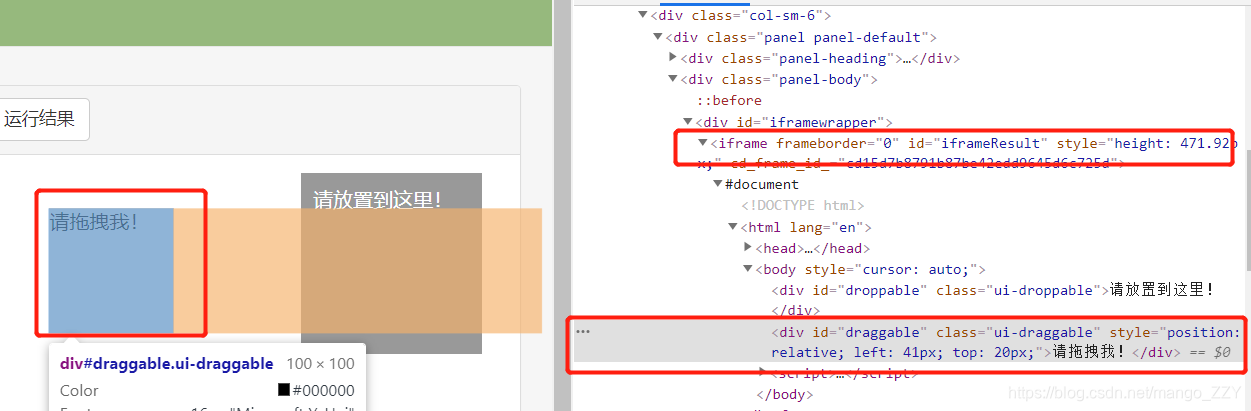Collapse the div class="panel panel-default" node
Screen dimensions: 1251x411
coord(658,37)
